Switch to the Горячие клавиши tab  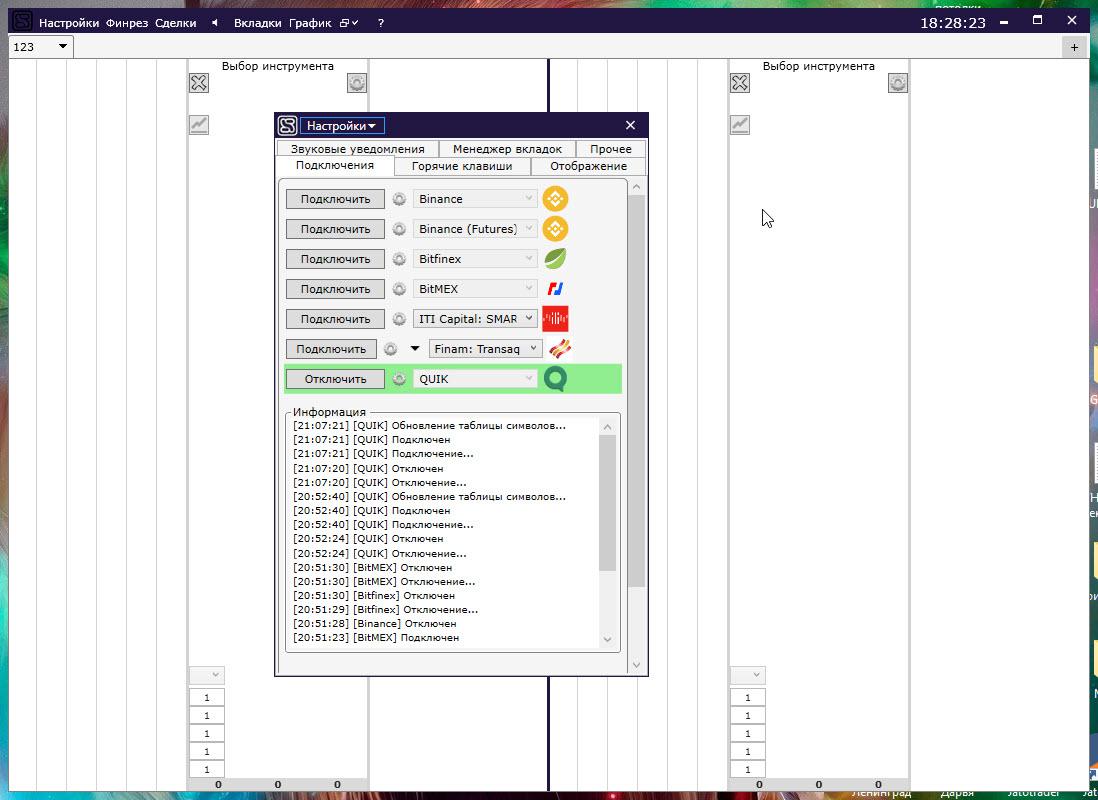(461, 166)
